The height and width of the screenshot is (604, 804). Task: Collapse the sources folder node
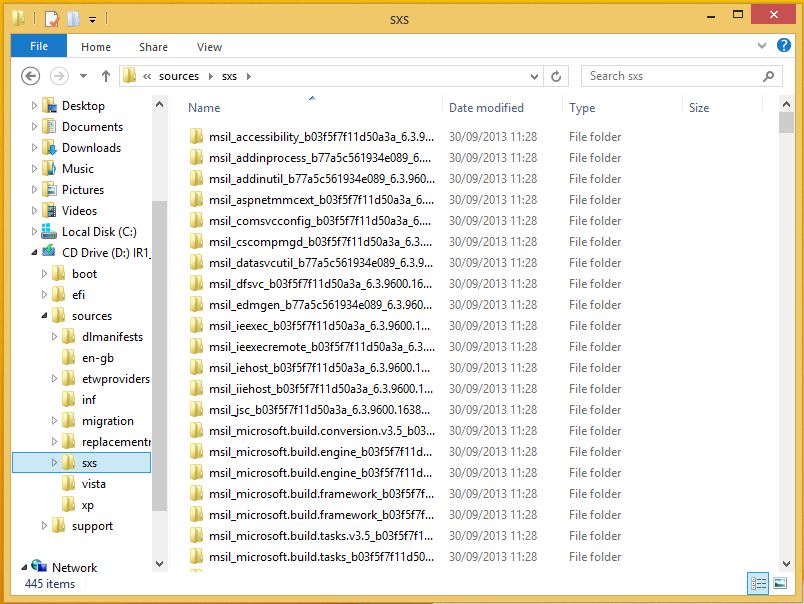coord(44,316)
